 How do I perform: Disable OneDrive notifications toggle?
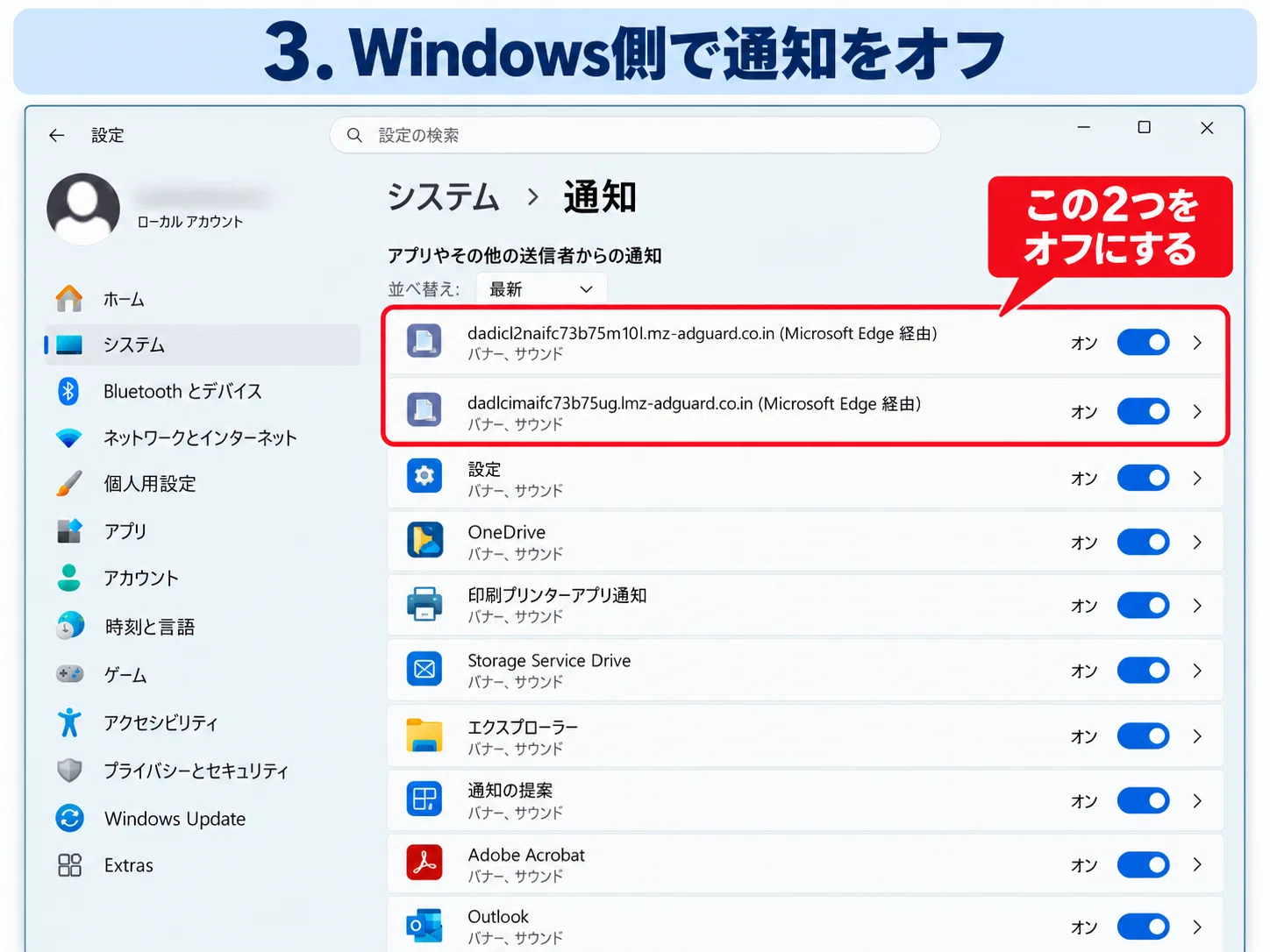(x=1143, y=542)
